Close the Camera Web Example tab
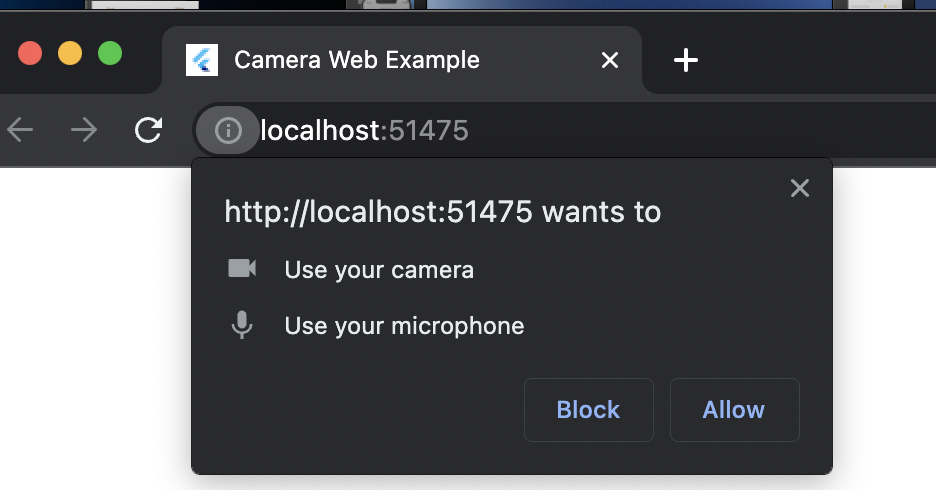Viewport: 936px width, 490px height. tap(609, 61)
